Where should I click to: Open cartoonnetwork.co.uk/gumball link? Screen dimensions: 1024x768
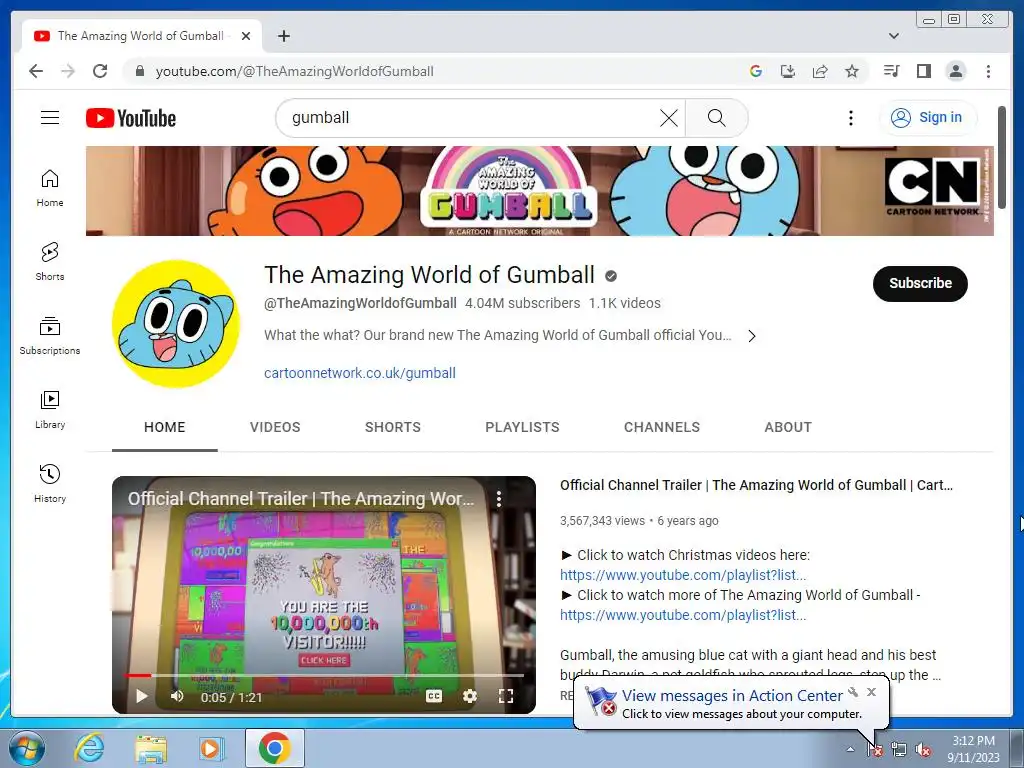360,373
